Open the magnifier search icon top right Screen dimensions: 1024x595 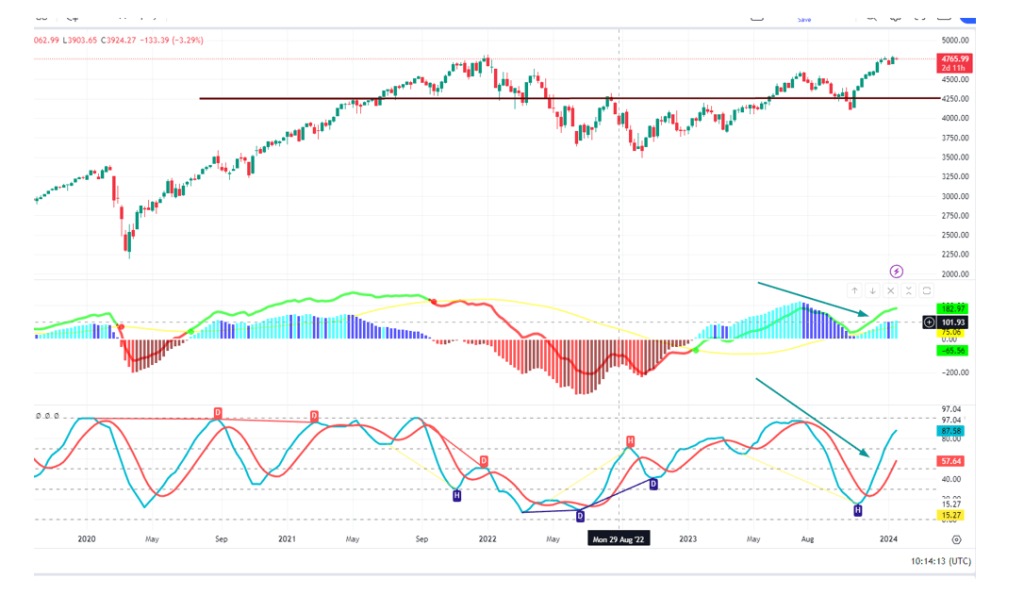pos(872,19)
